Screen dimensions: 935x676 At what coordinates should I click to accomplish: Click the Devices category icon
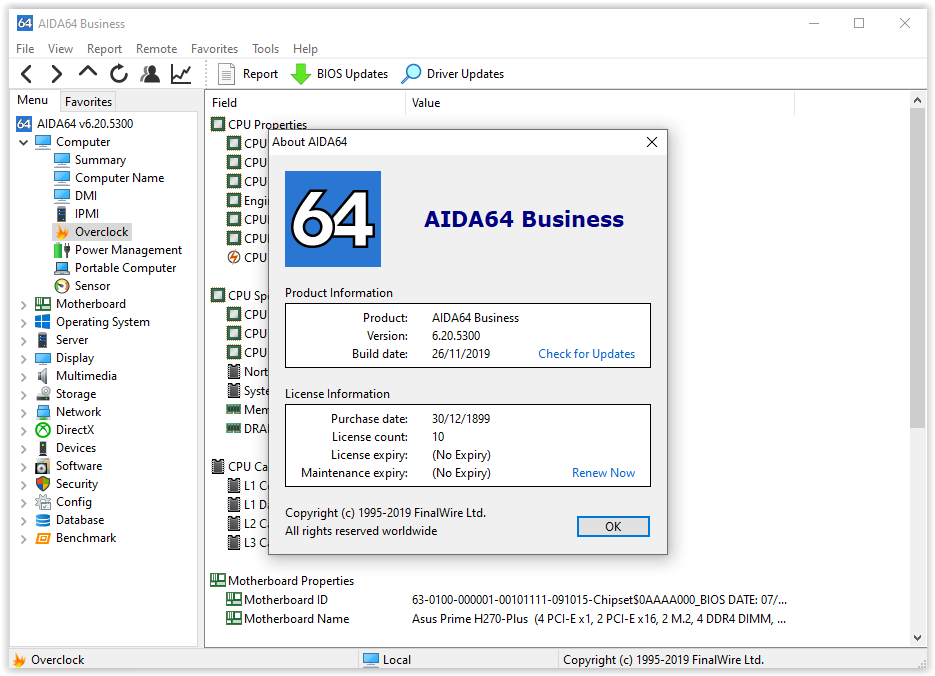(x=43, y=448)
